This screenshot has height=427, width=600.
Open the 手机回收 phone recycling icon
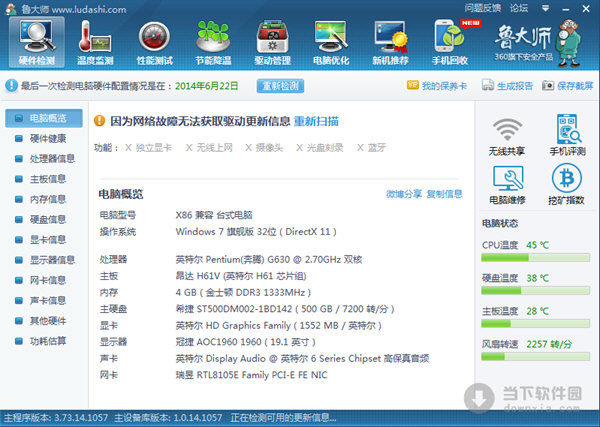tap(450, 42)
